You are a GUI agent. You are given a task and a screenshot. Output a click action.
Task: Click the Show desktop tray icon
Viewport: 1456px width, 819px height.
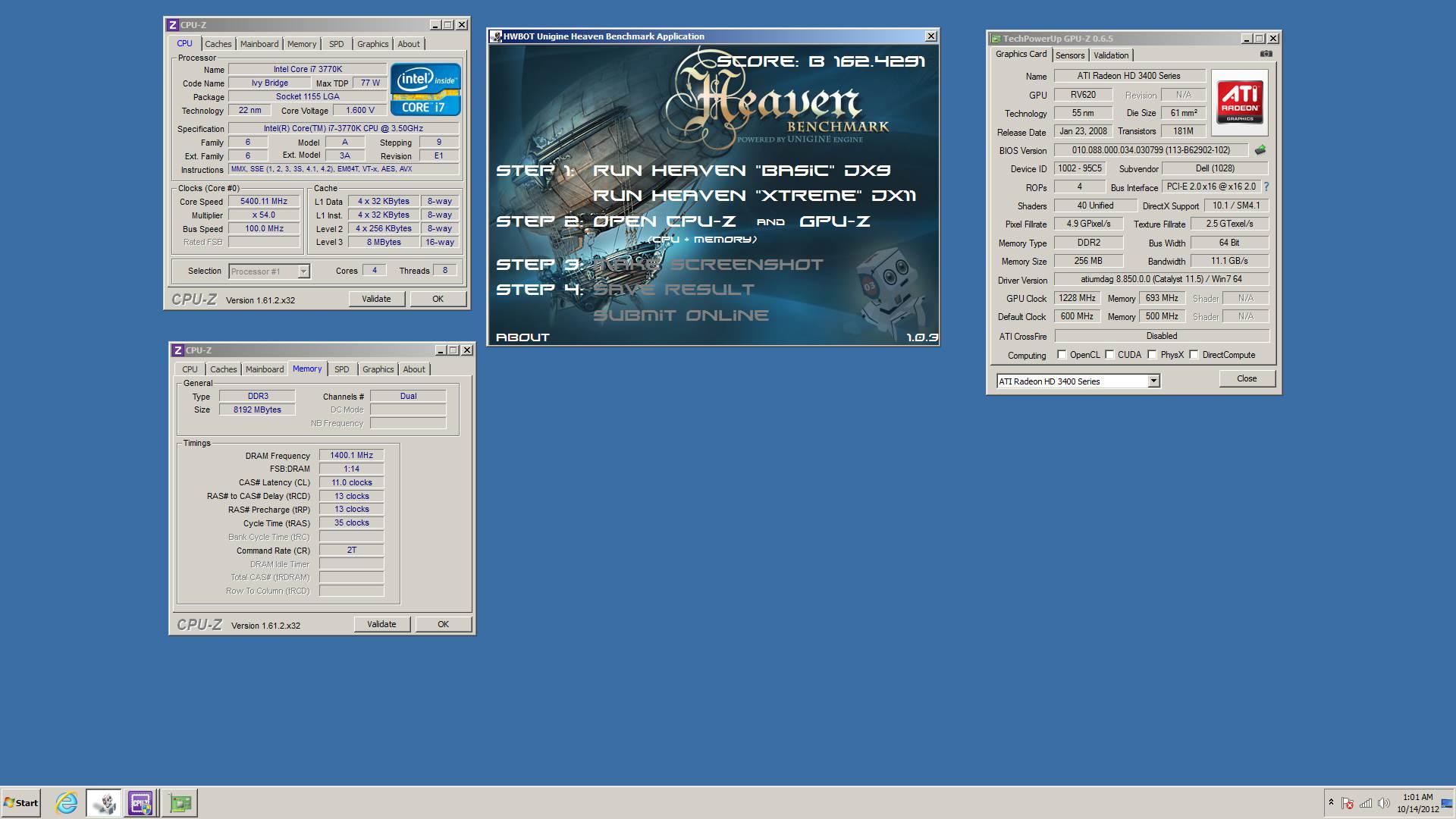pyautogui.click(x=1447, y=803)
